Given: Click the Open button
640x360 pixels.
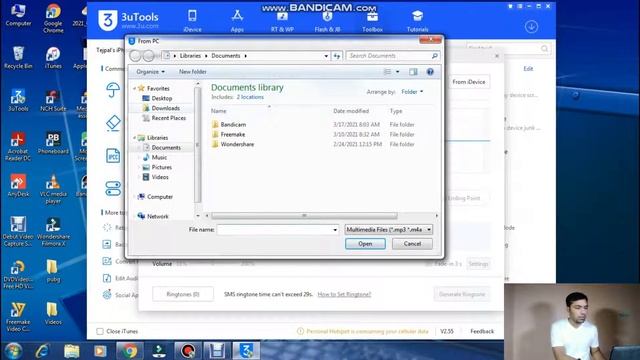Looking at the screenshot, I should point(365,244).
